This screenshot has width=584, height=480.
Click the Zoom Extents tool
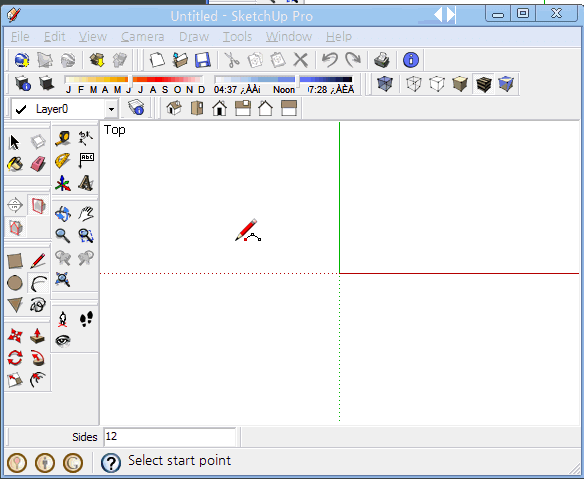coord(63,279)
